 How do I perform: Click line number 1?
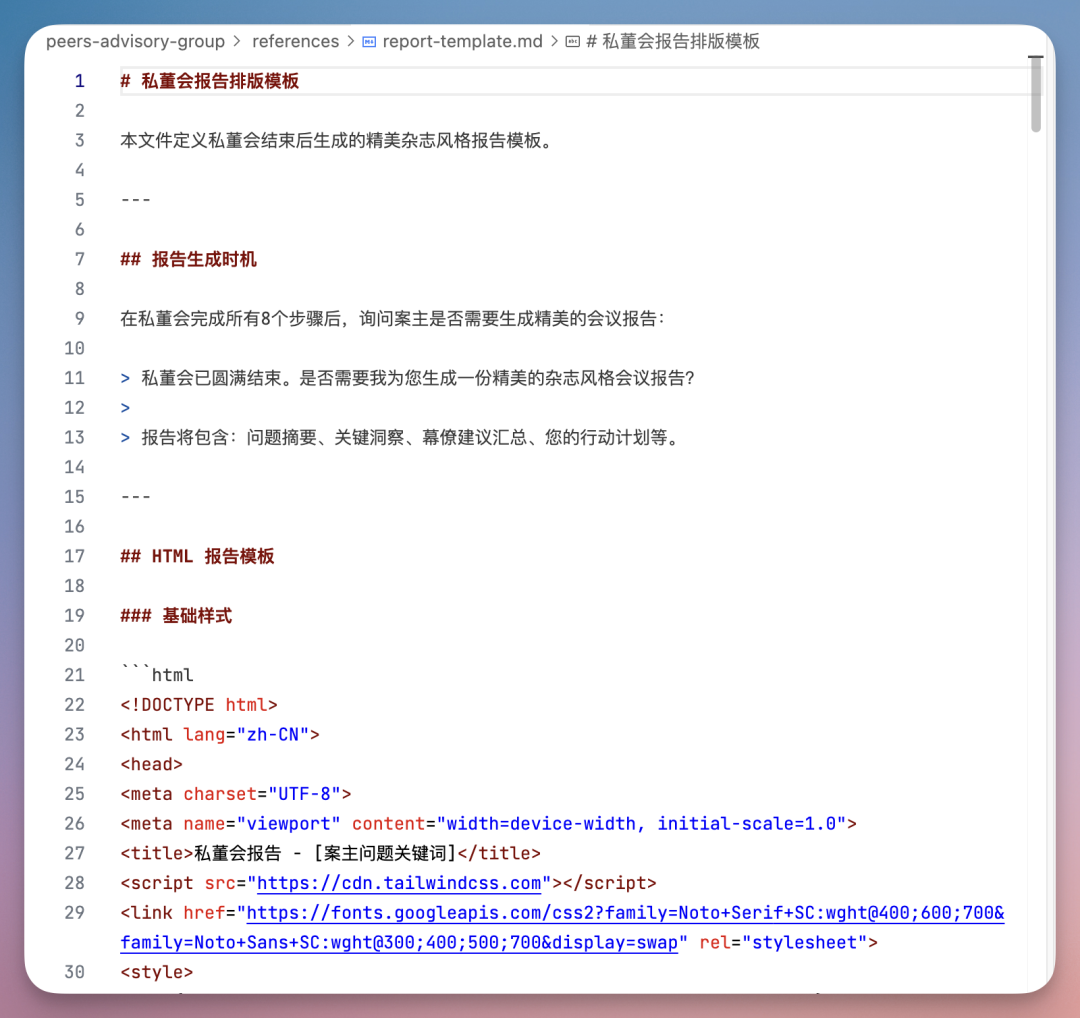[79, 81]
